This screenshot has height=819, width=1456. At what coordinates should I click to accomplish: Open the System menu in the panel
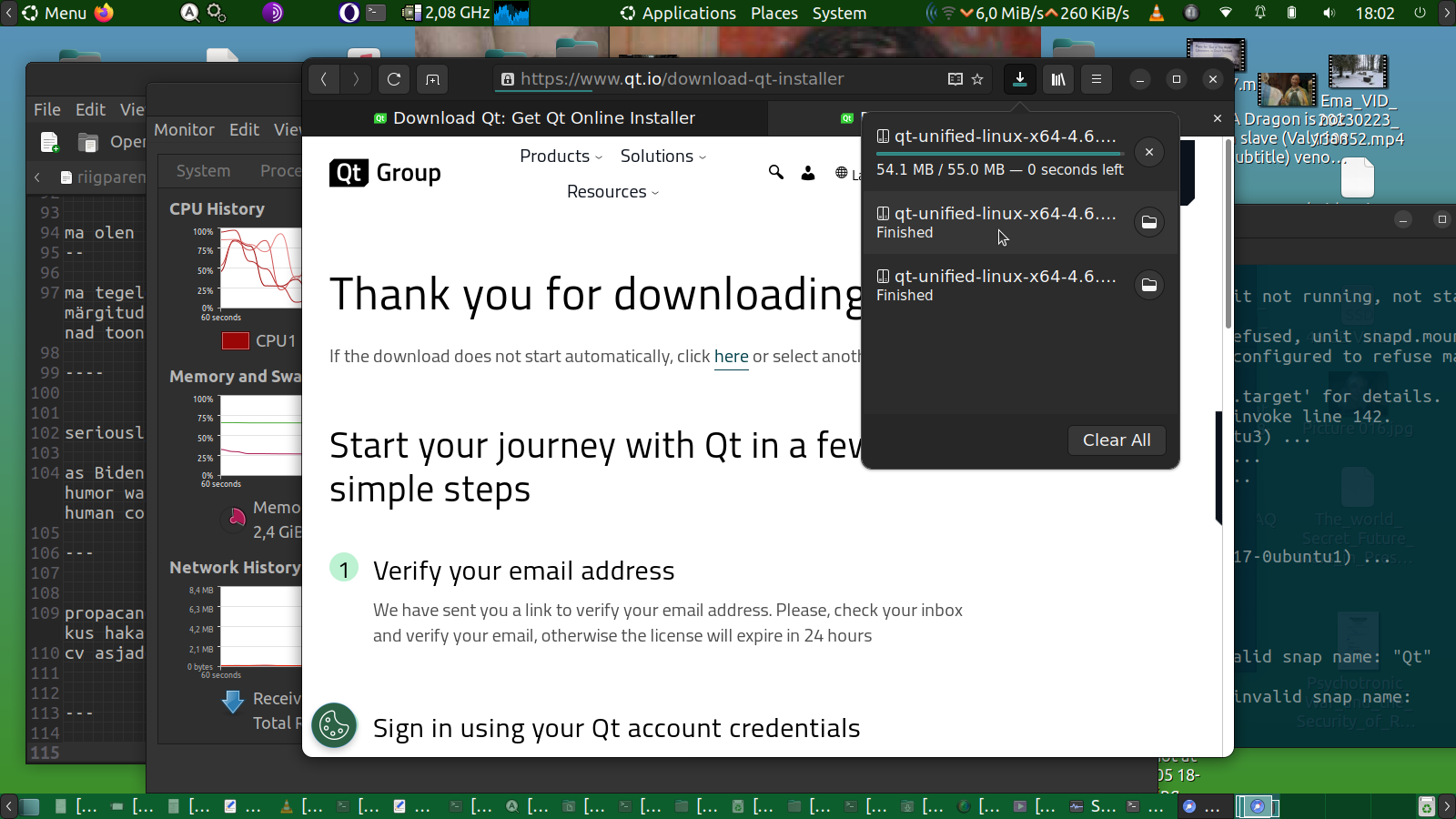[x=839, y=14]
